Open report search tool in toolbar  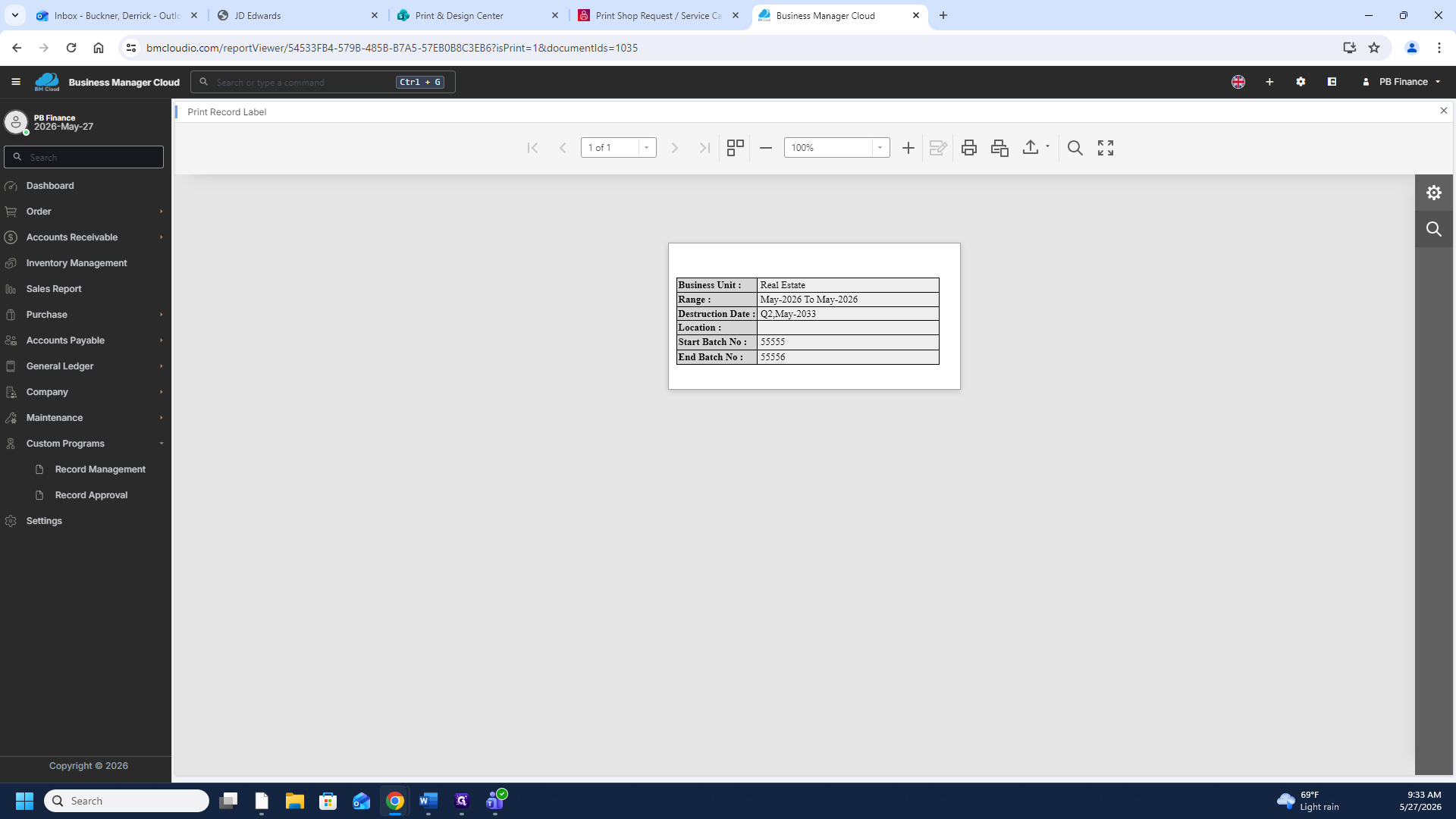(x=1075, y=148)
